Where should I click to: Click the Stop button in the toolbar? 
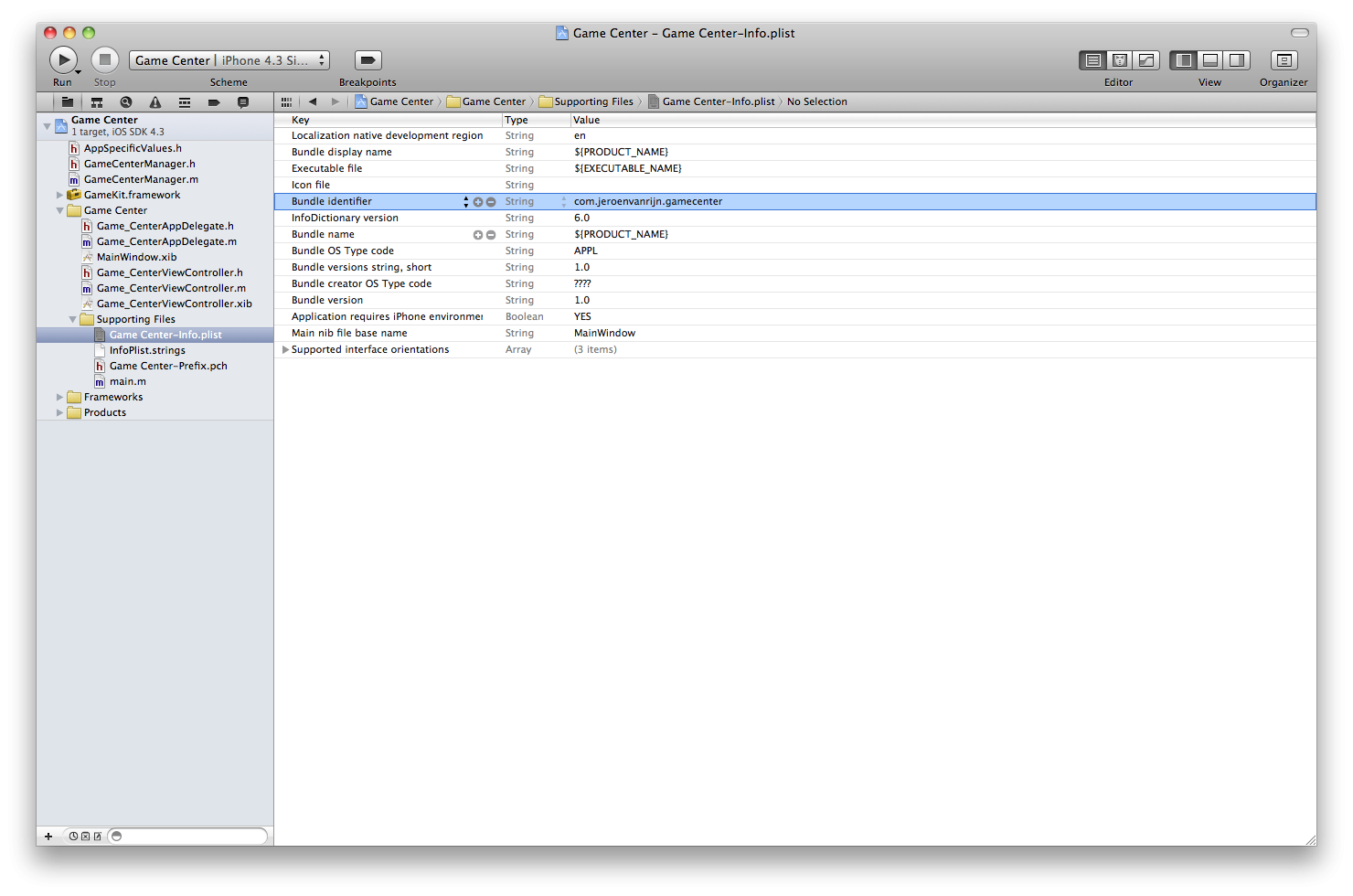[x=105, y=60]
